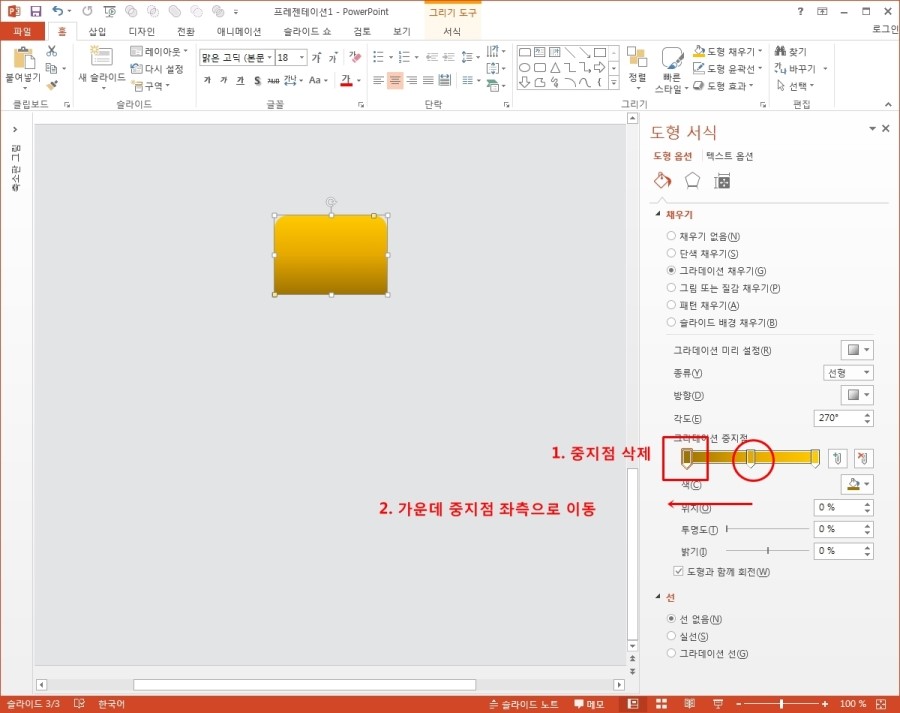This screenshot has width=900, height=713.
Task: Click the 각도 angle input field
Action: 837,417
